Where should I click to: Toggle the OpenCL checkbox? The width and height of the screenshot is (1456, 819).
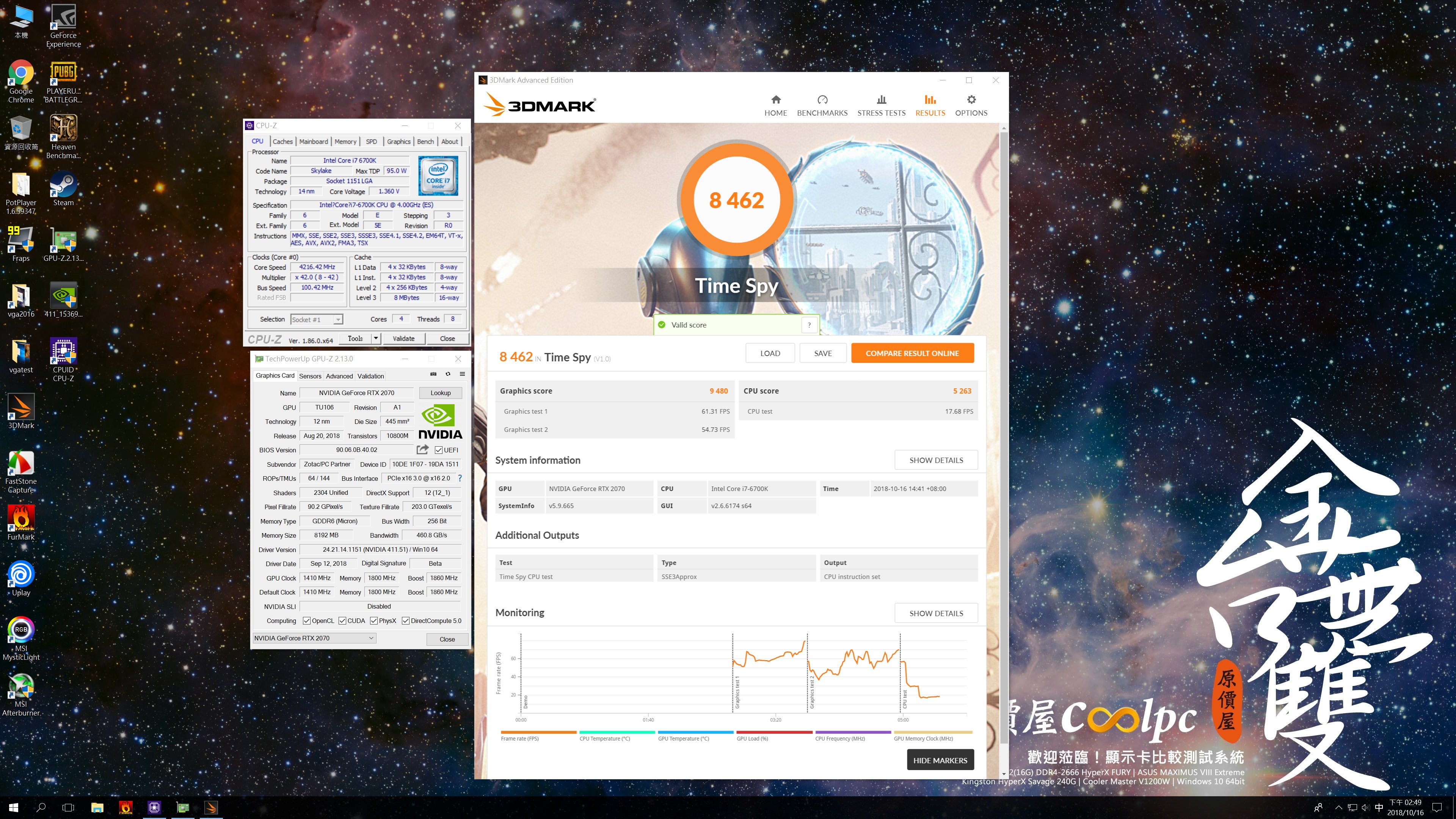[x=306, y=621]
